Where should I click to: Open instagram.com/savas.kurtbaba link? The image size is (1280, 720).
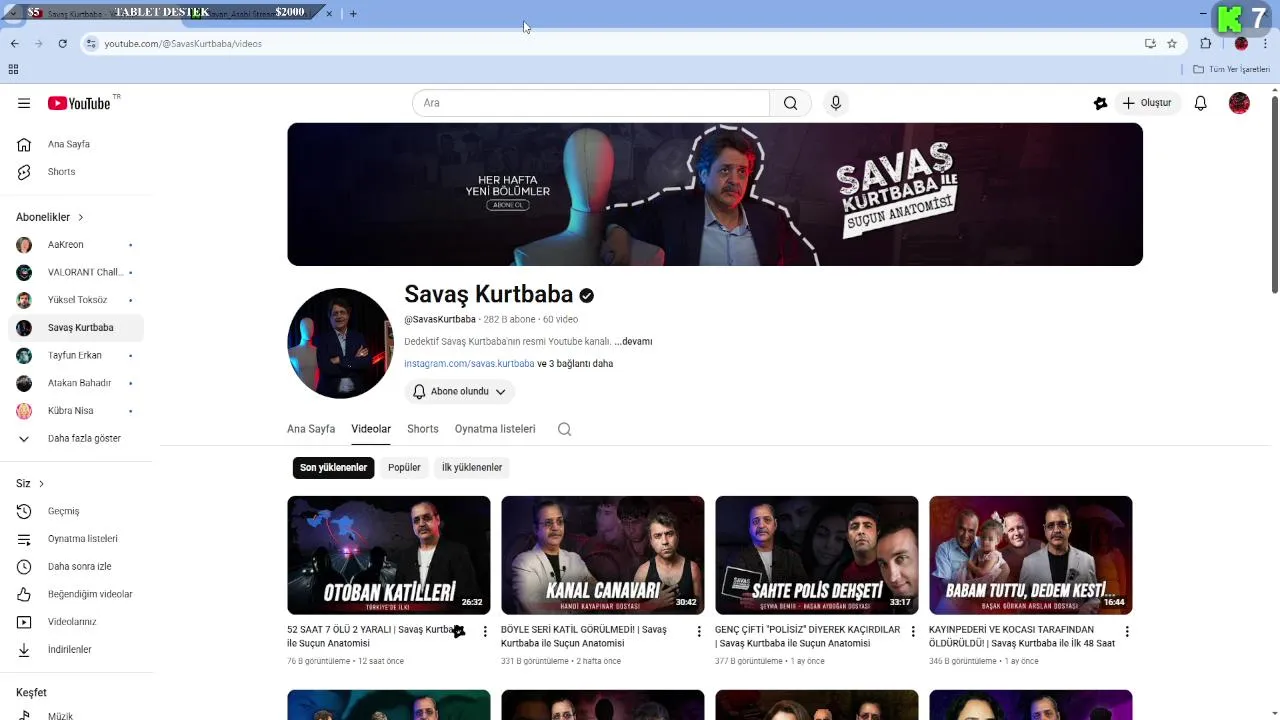pos(469,364)
